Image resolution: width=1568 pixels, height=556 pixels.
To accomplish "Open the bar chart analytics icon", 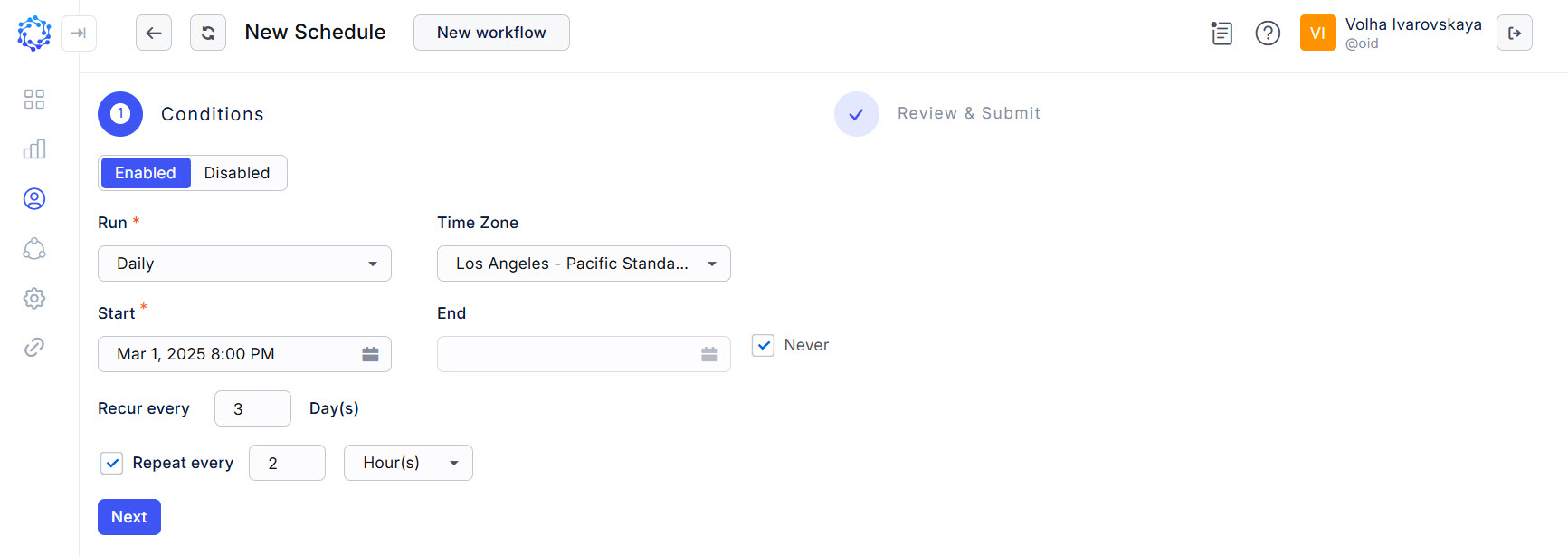I will (34, 149).
